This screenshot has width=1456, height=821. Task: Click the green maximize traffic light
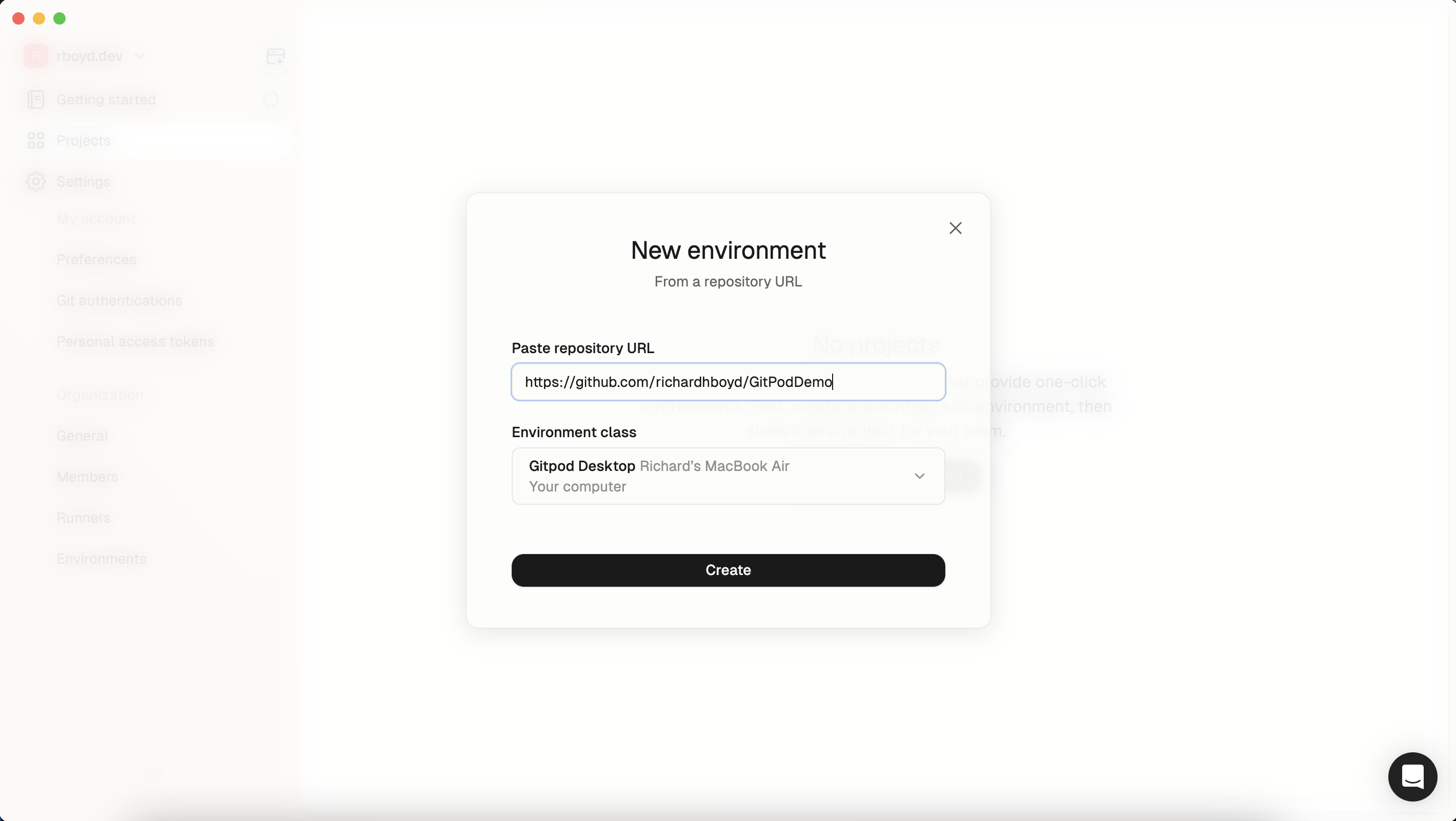pyautogui.click(x=59, y=18)
